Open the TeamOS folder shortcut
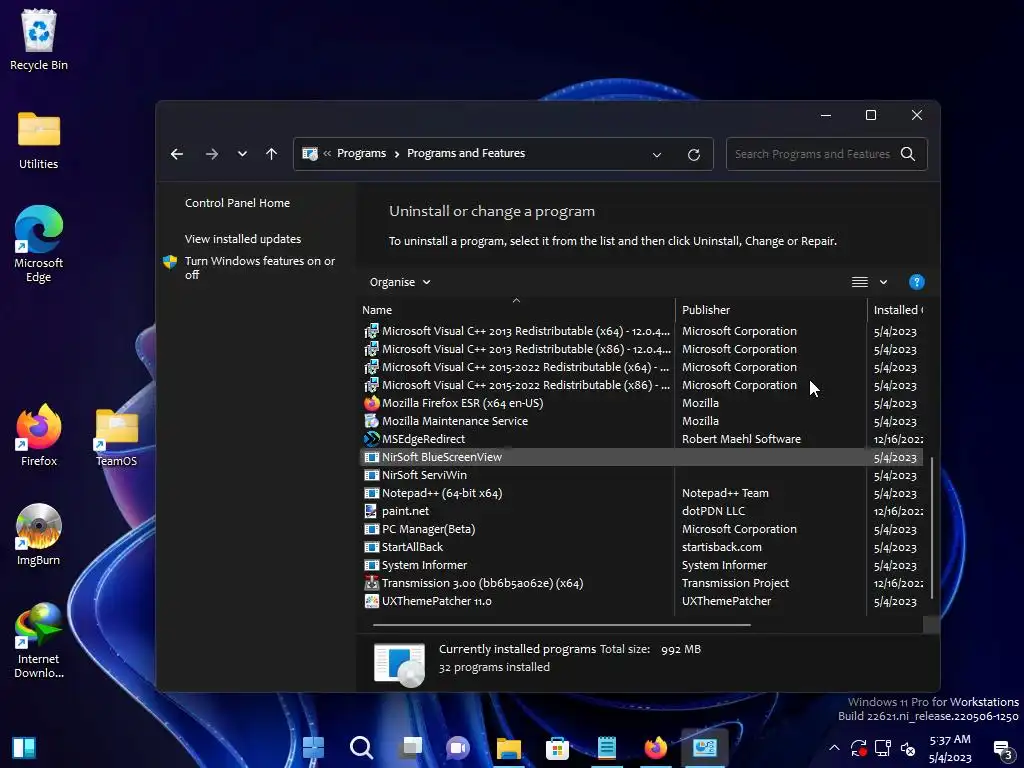This screenshot has width=1024, height=768. coord(116,438)
